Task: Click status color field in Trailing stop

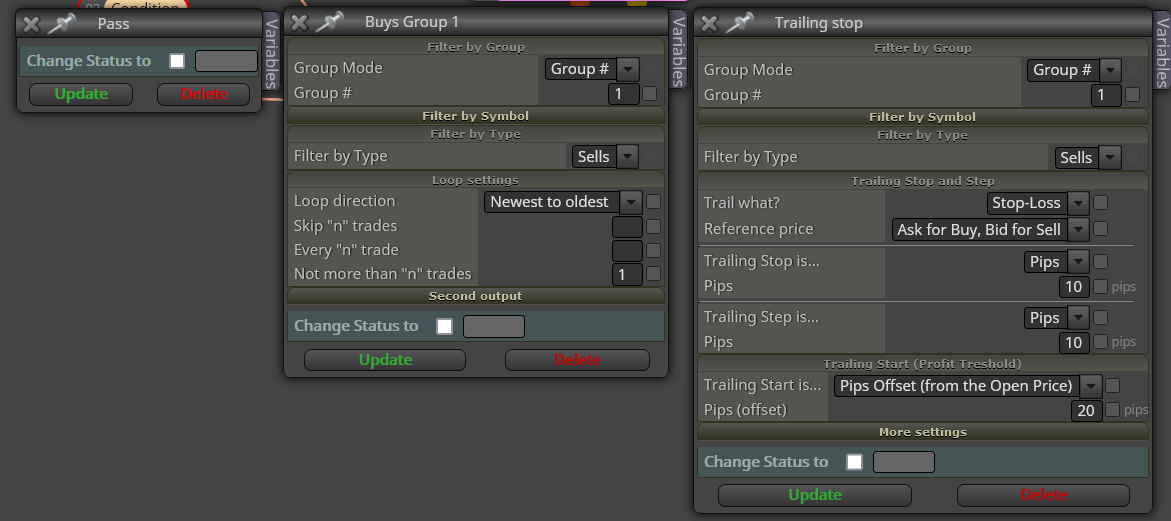Action: [x=904, y=462]
